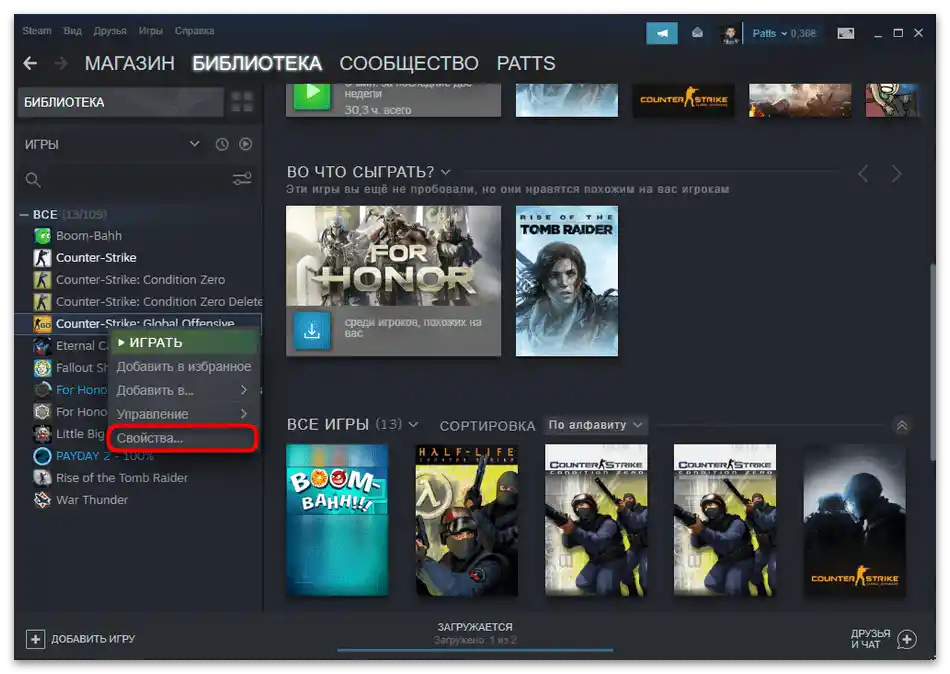Viewport: 950px width, 674px height.
Task: Expand the ВСЕ ИГРЫ shelf dropdown
Action: click(x=414, y=424)
